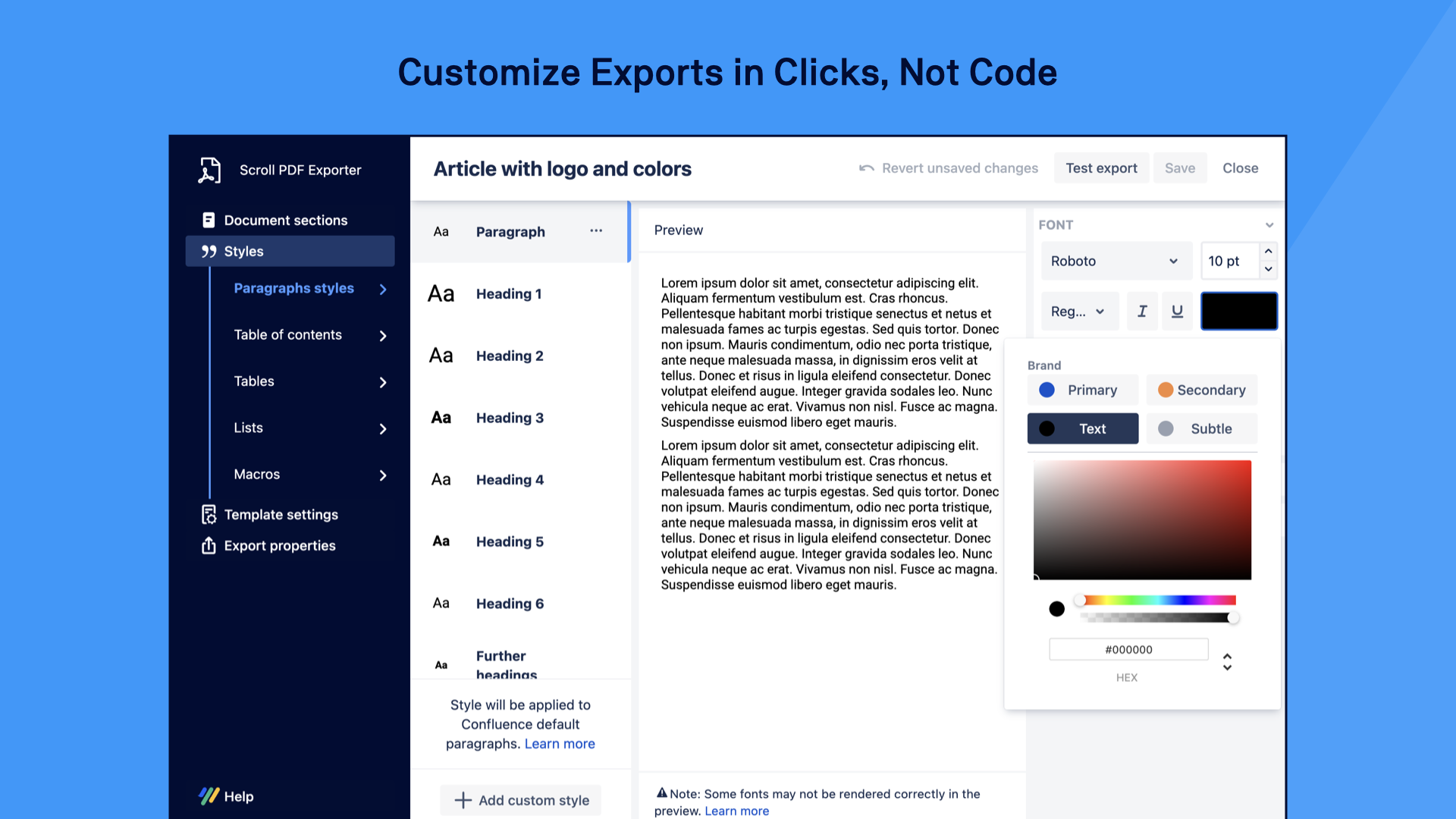
Task: Click the Scroll PDF Exporter logo icon
Action: pos(209,170)
